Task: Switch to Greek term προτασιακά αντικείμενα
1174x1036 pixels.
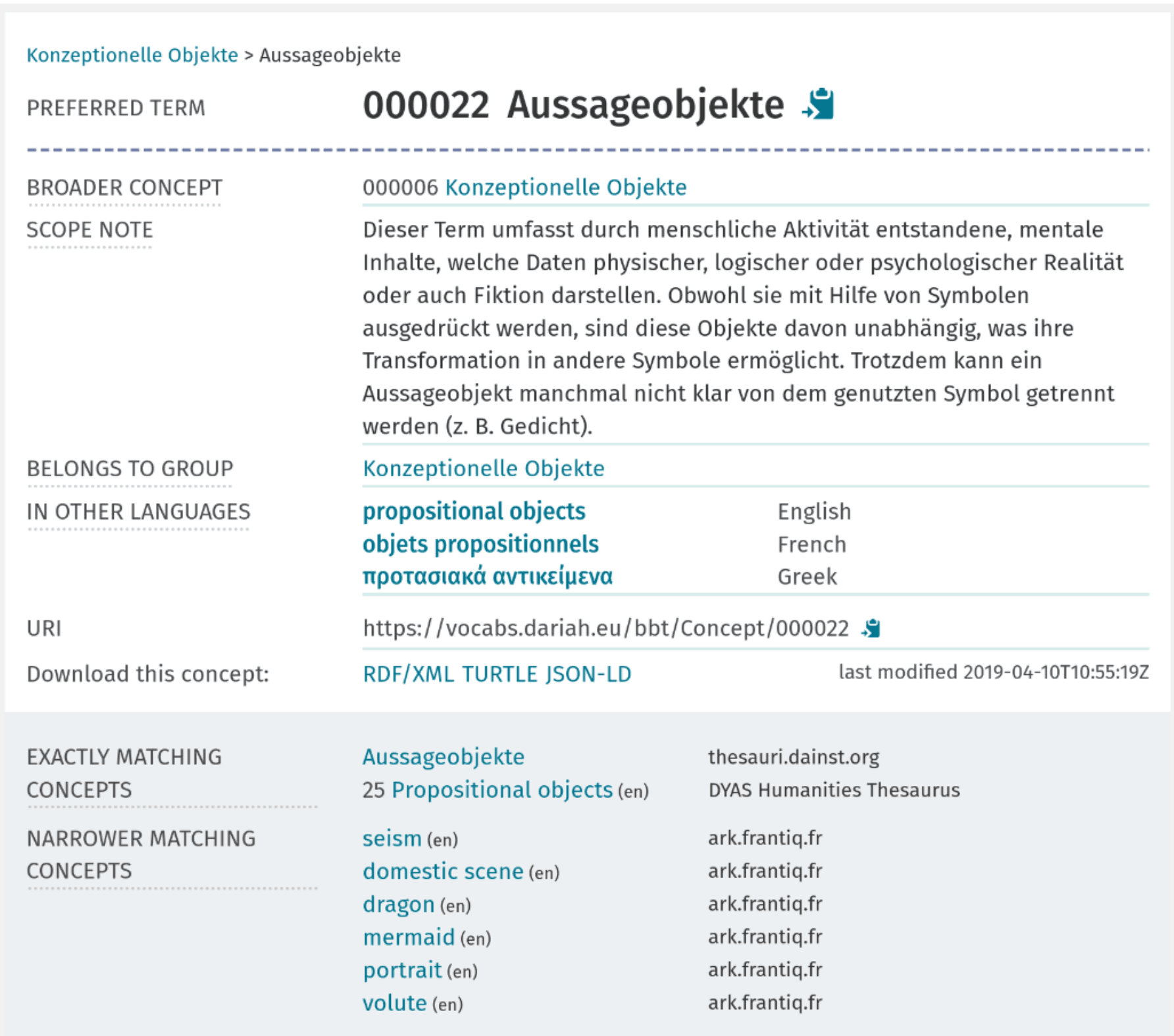Action: (x=487, y=577)
